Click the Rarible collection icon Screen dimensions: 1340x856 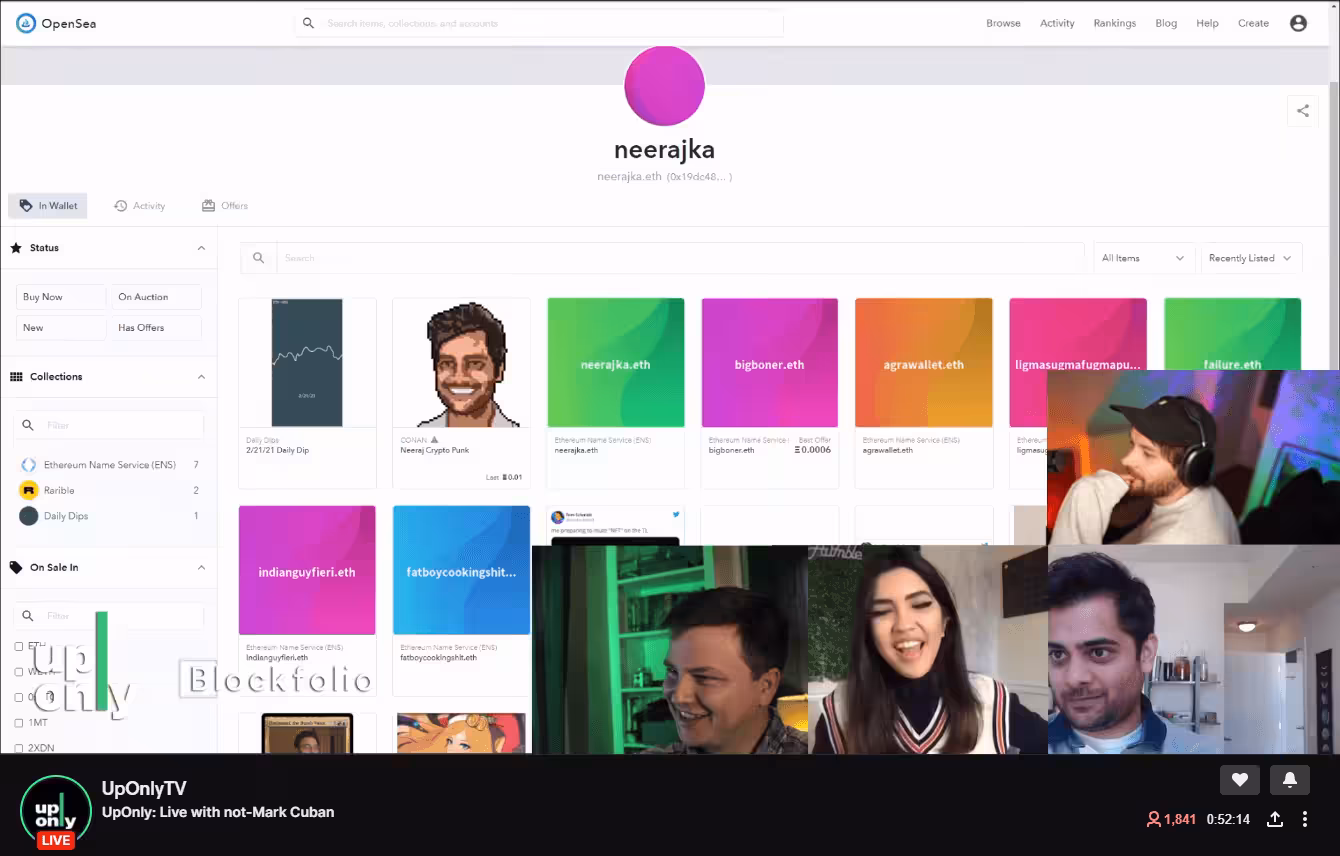tap(28, 490)
